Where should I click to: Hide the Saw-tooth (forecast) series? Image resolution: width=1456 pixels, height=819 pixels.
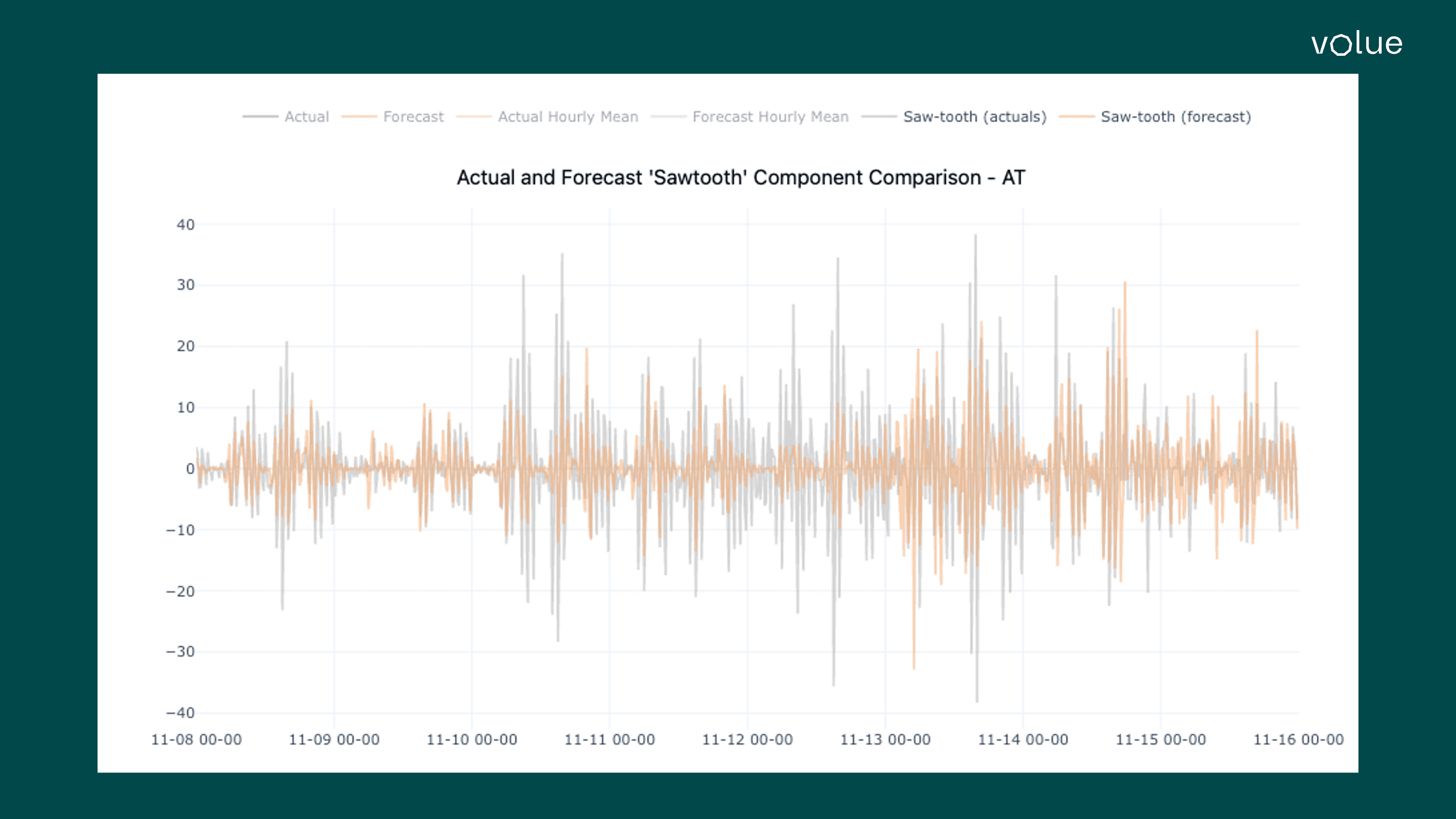(x=1175, y=117)
